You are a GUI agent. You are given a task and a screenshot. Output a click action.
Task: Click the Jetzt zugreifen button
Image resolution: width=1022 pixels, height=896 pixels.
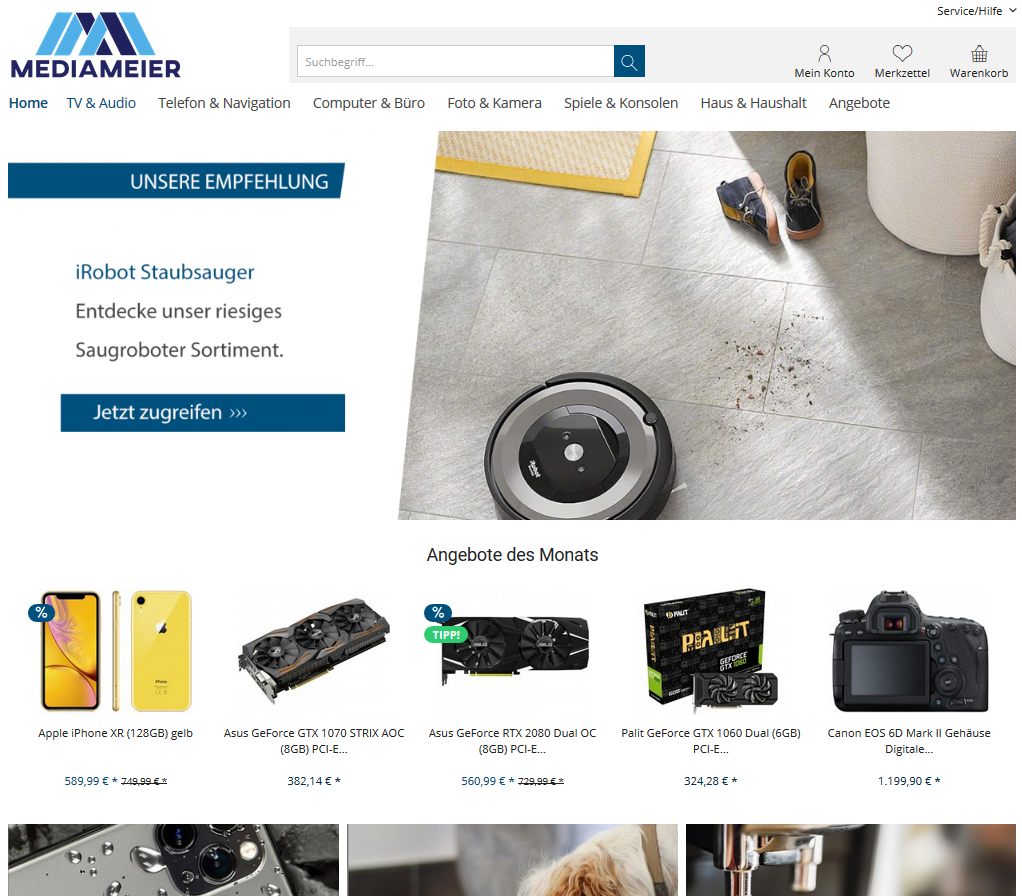(203, 412)
